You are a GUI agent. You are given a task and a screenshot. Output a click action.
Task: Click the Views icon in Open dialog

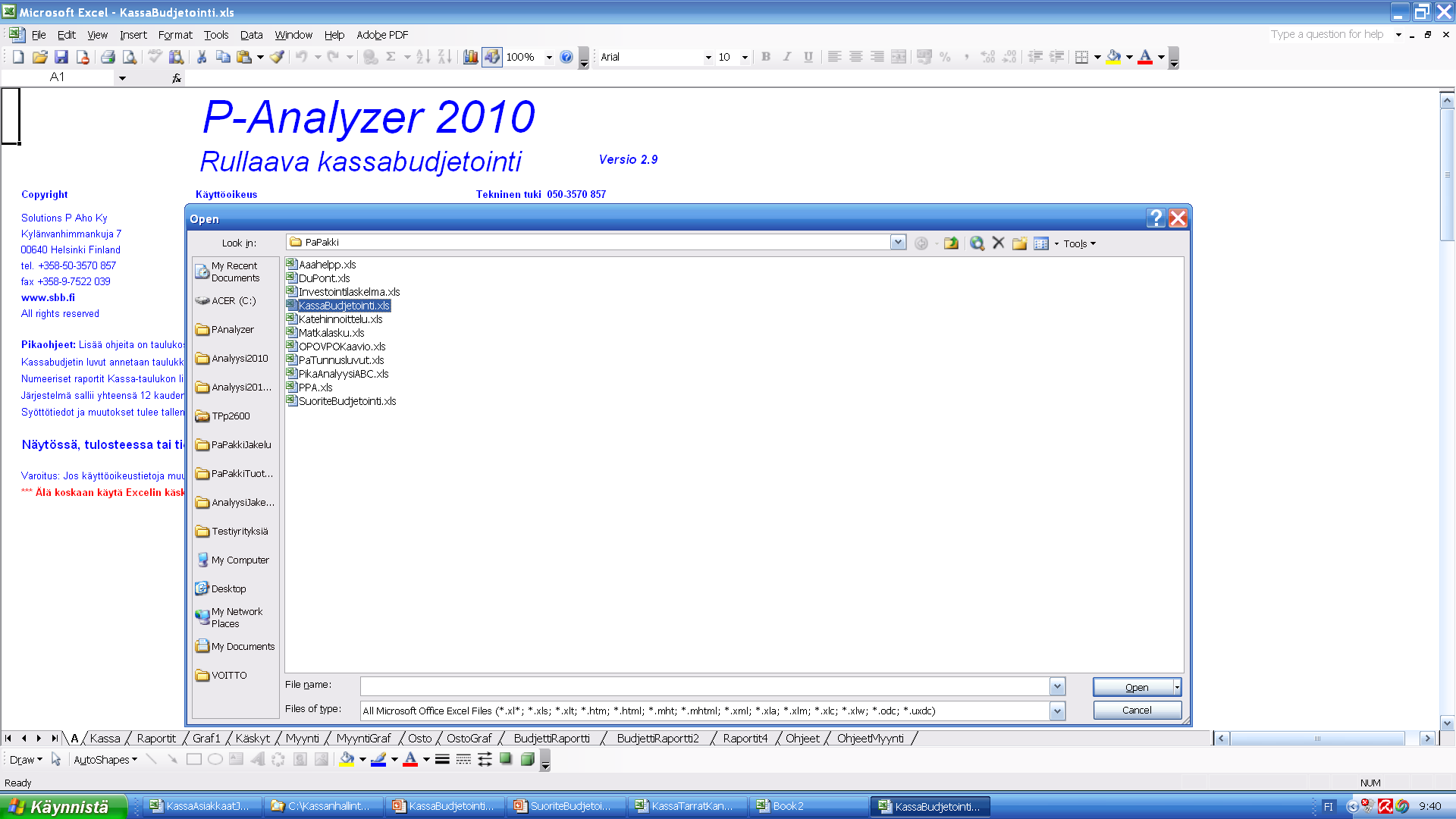(x=1041, y=243)
